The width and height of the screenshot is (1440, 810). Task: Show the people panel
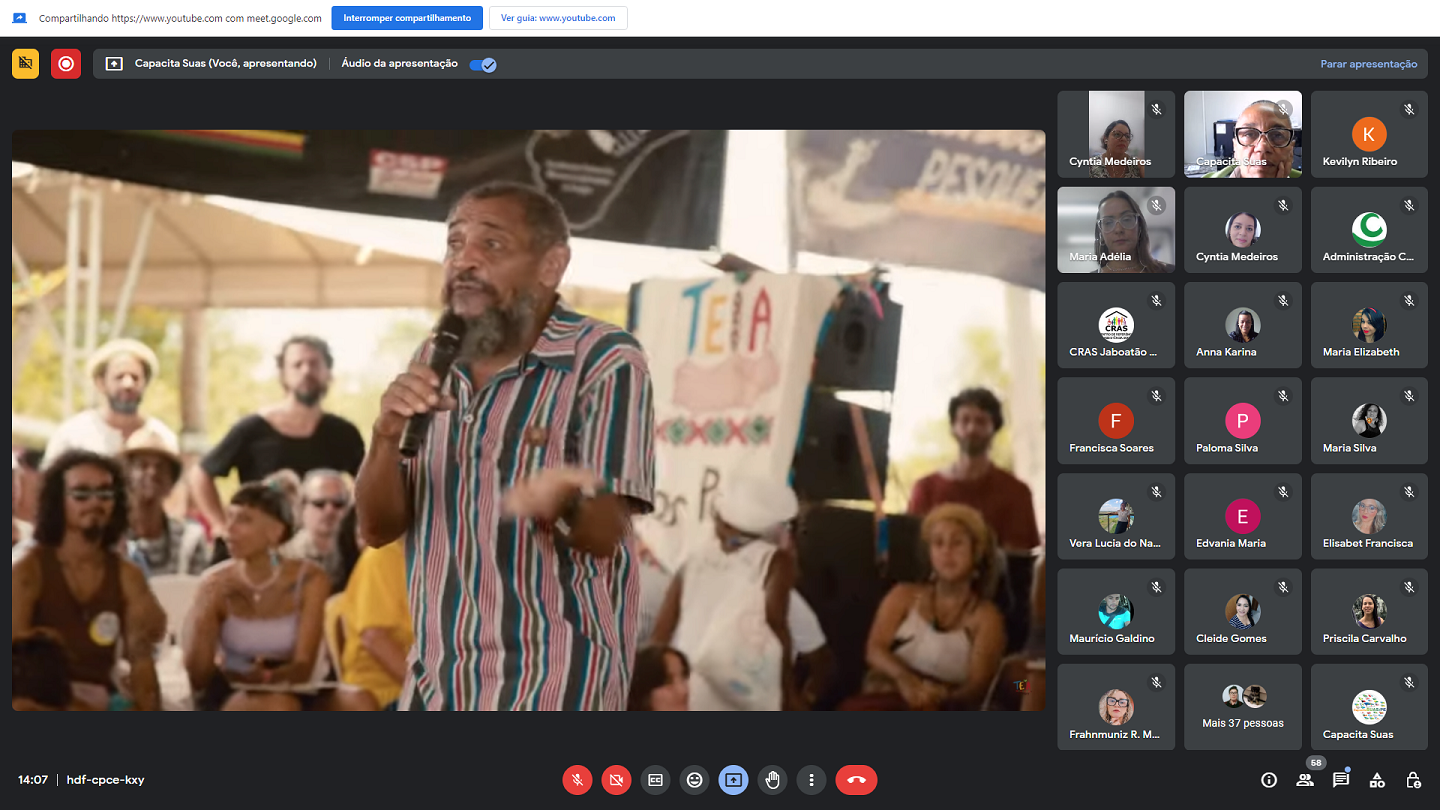1305,780
